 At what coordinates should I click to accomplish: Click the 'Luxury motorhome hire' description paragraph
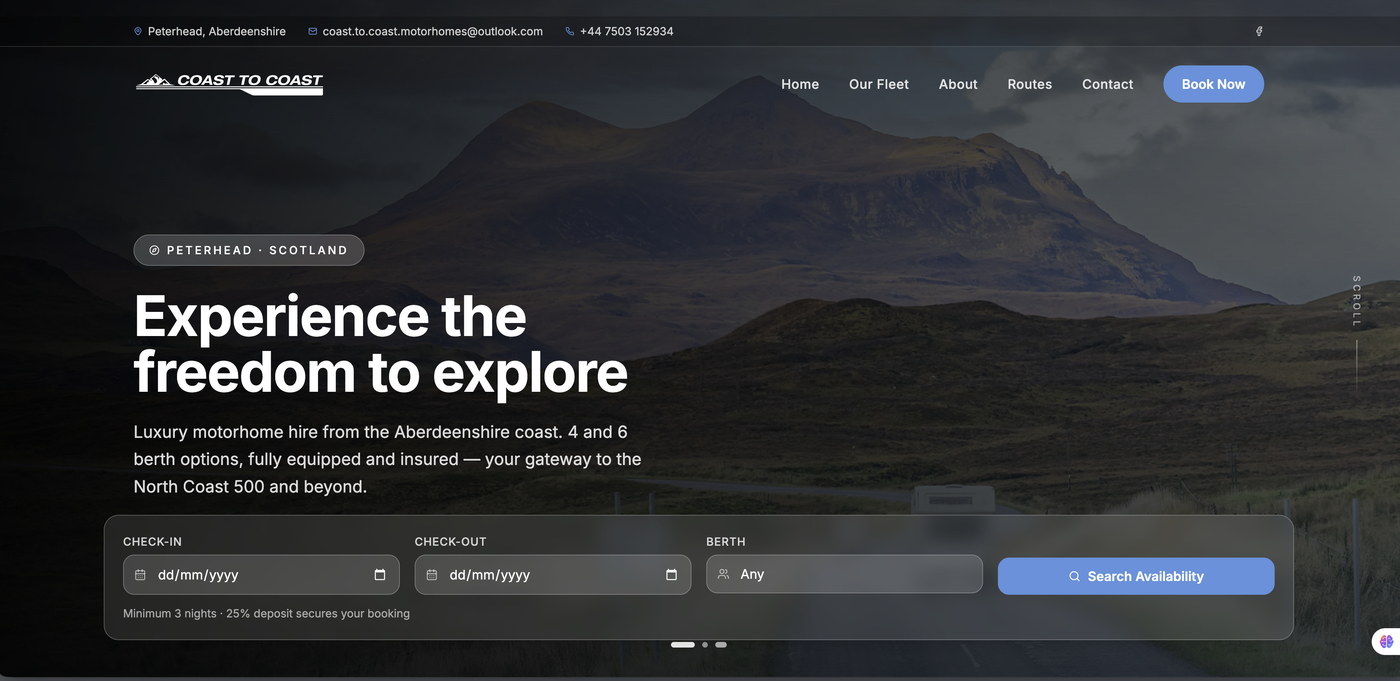pos(388,460)
